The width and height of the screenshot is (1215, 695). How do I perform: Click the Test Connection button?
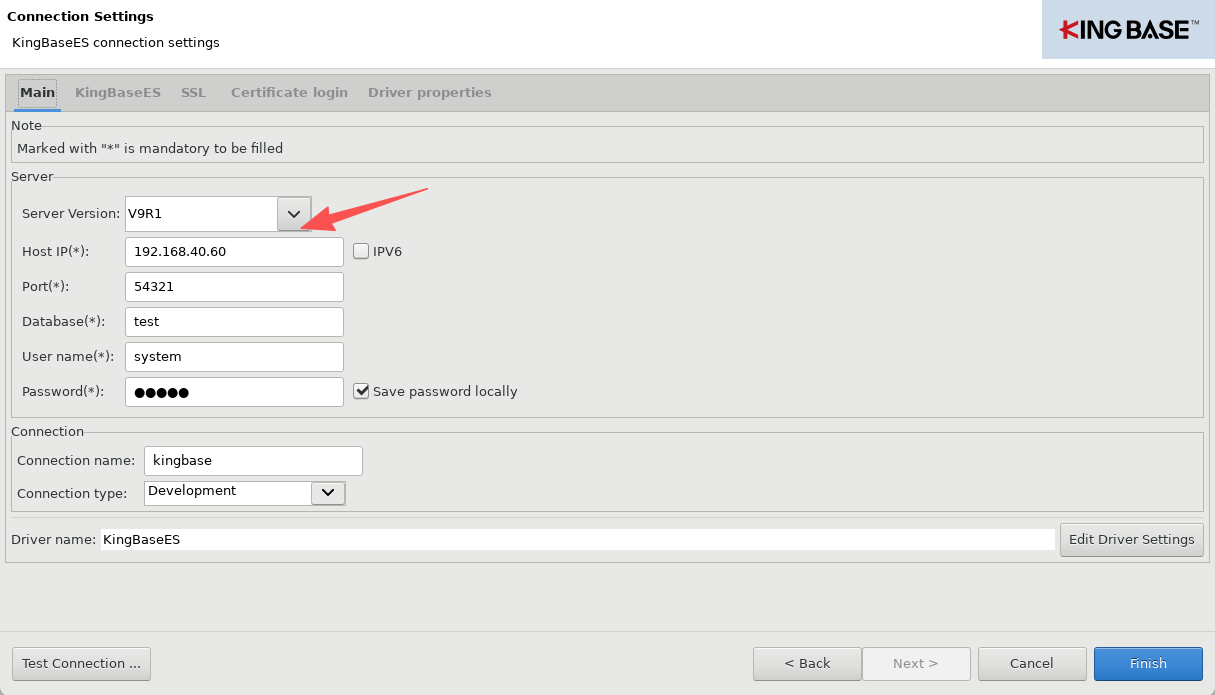tap(81, 664)
